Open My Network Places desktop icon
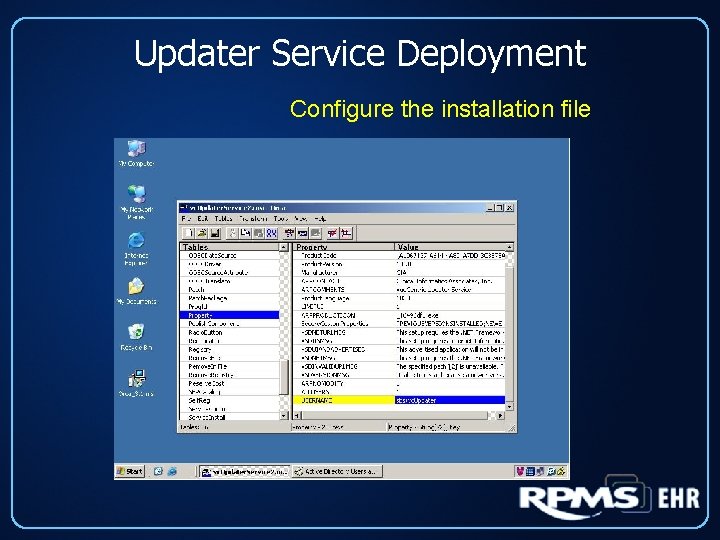Screen dimensions: 720x540 [136, 202]
